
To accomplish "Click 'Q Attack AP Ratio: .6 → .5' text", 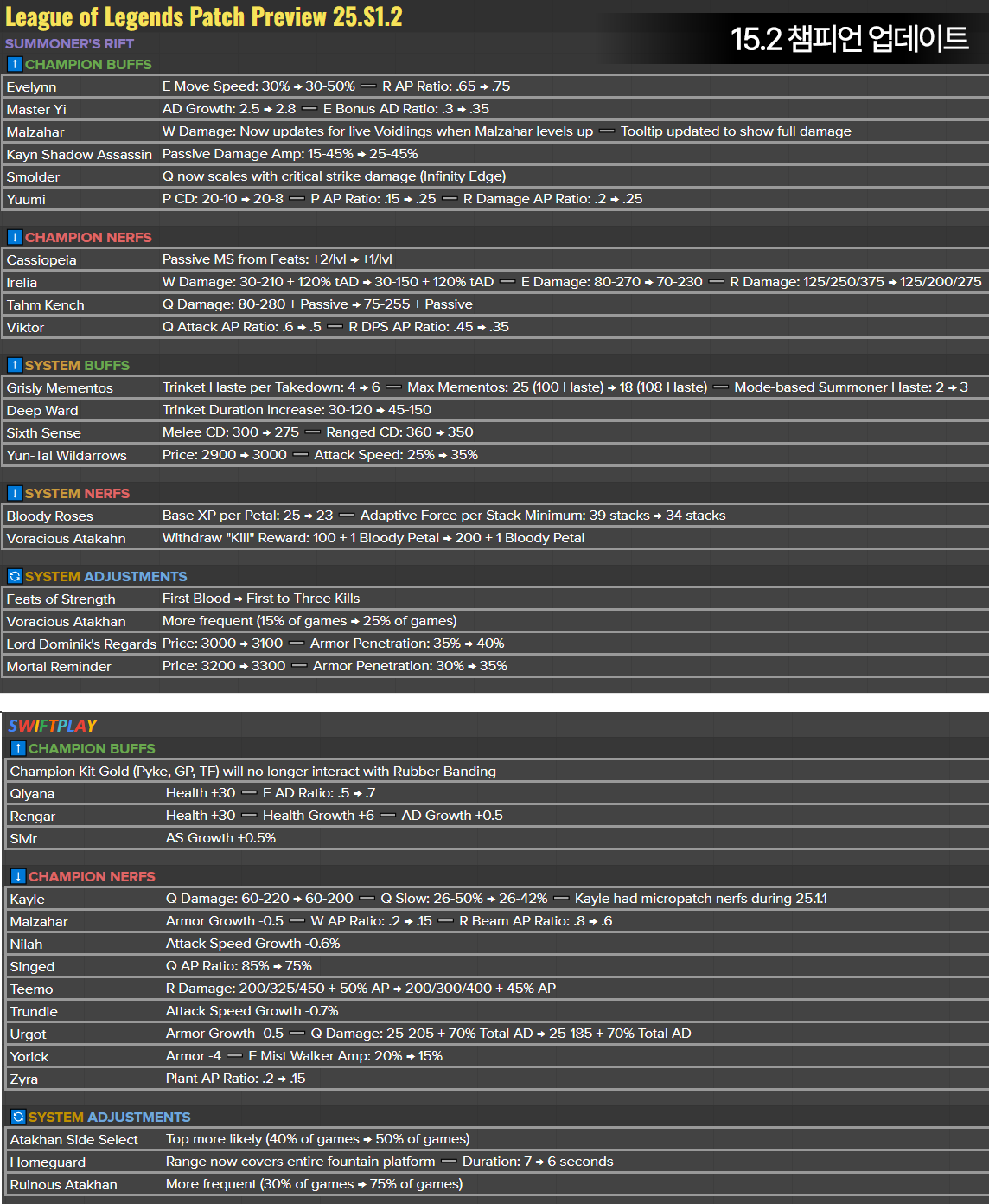I will pyautogui.click(x=242, y=327).
